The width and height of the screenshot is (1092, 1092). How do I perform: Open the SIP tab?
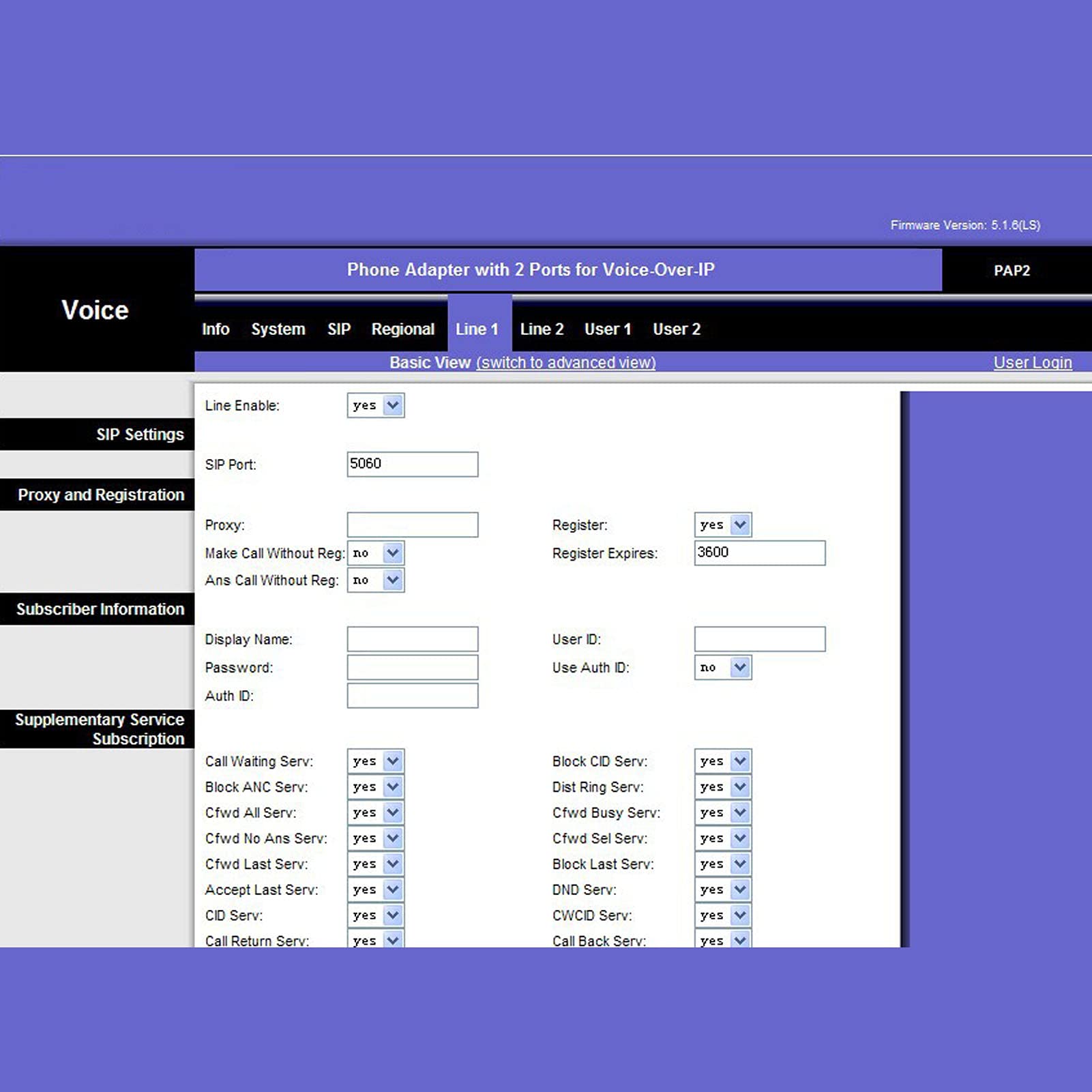coord(338,329)
